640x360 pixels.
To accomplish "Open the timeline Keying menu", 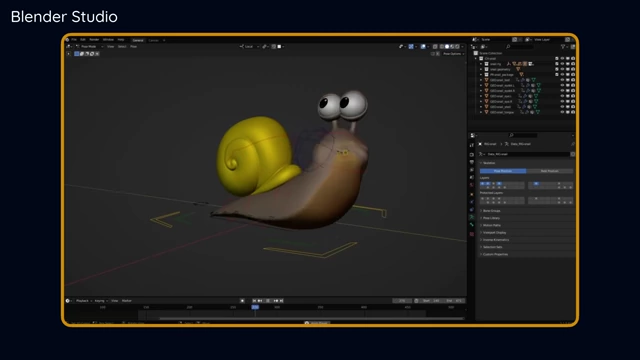I will click(x=100, y=301).
